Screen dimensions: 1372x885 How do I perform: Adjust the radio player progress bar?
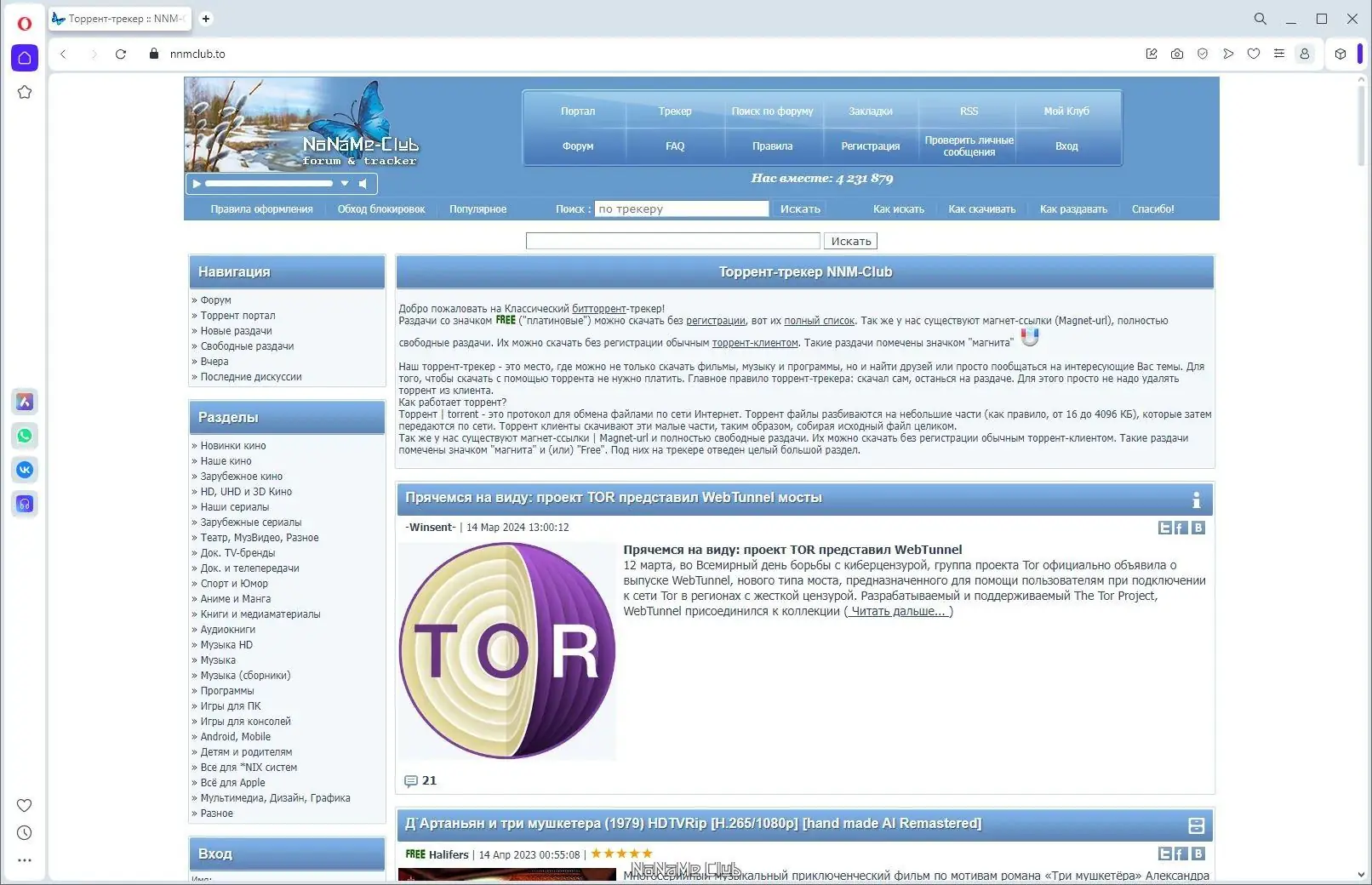[269, 183]
